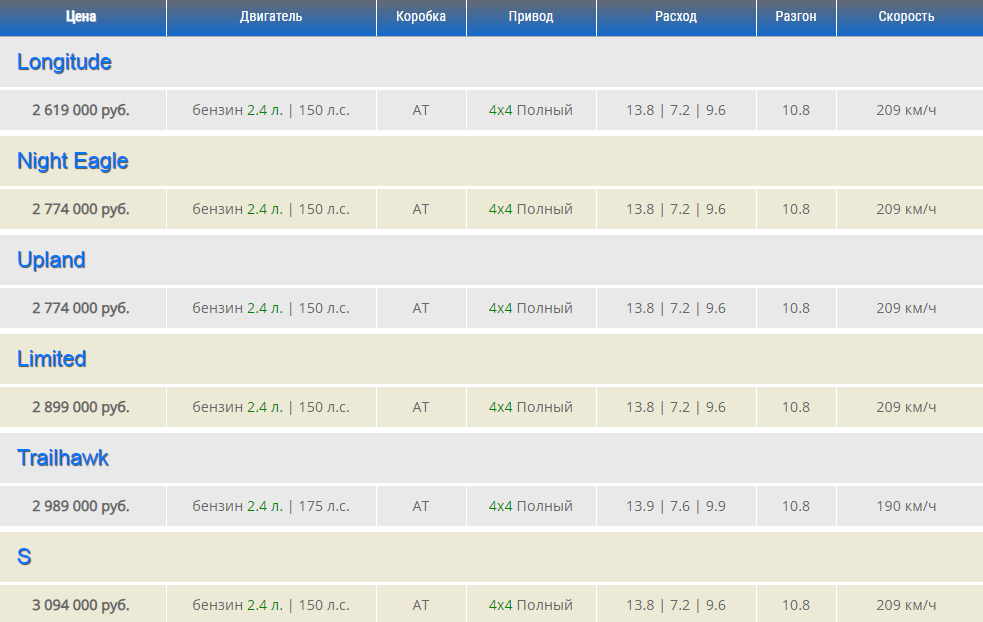Click the Trailhawk gearbox value AT
This screenshot has height=622, width=983.
421,507
